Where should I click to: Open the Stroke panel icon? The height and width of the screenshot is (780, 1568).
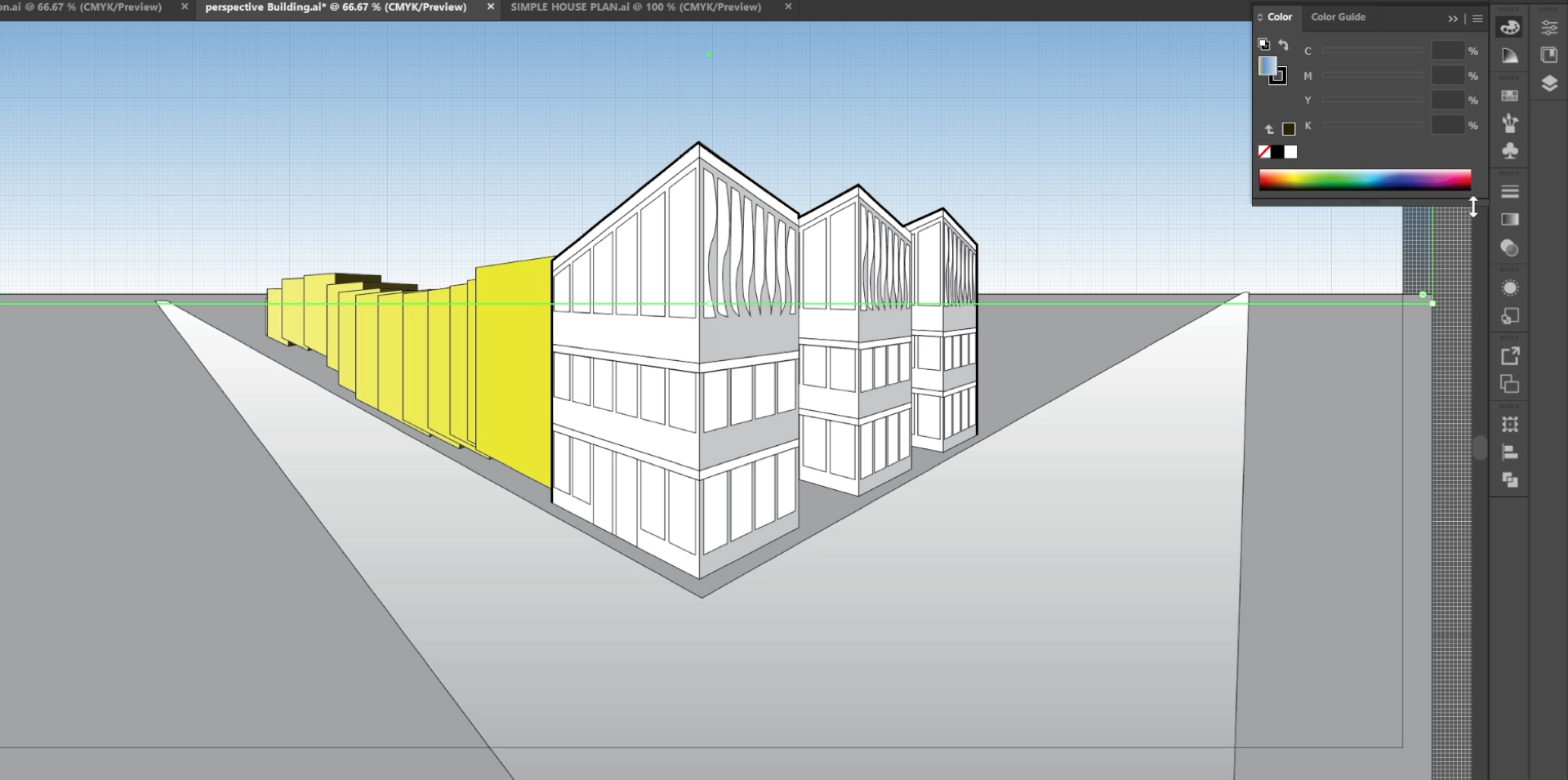tap(1509, 191)
